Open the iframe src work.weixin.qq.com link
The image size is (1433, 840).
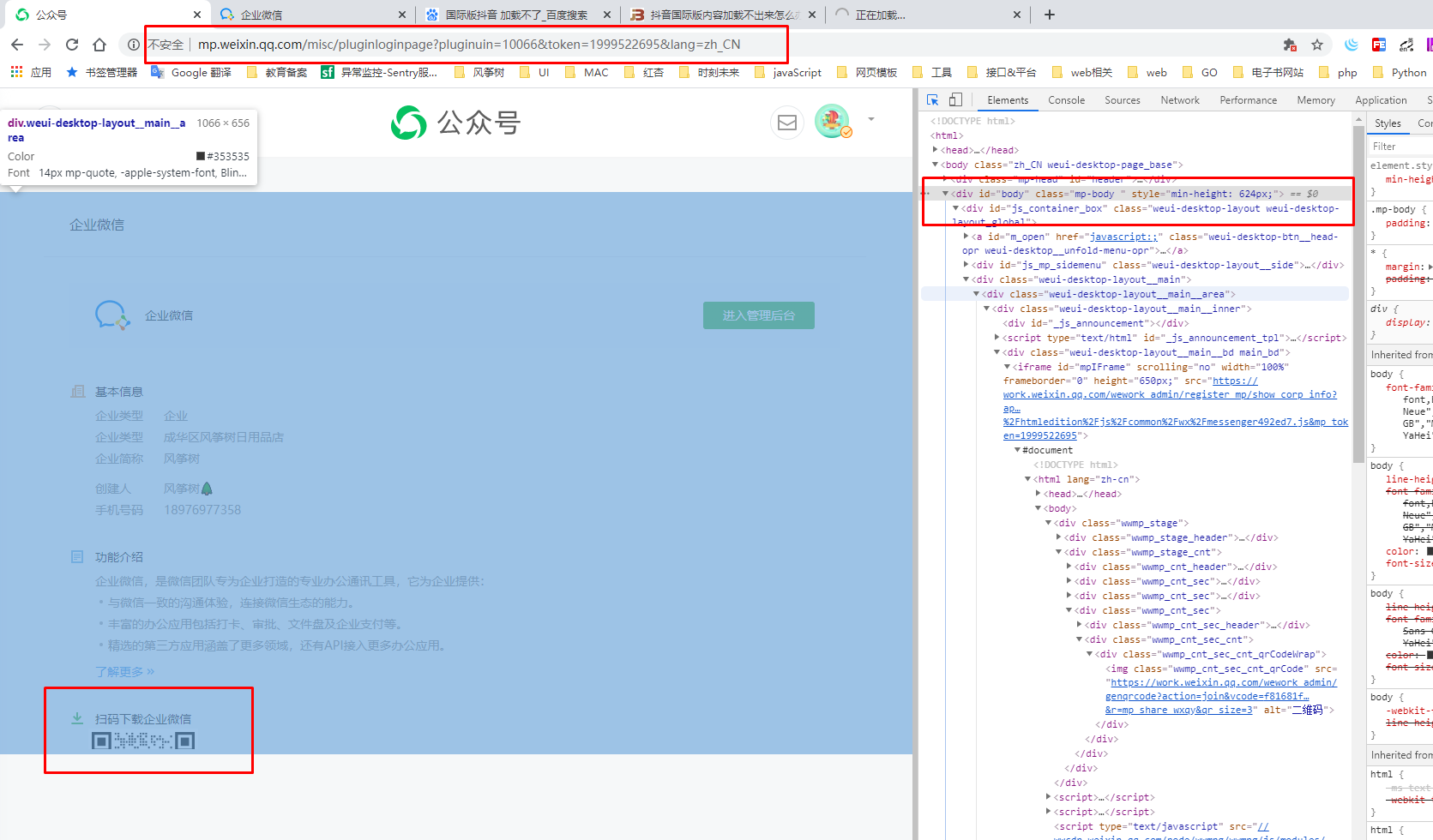(x=1175, y=408)
